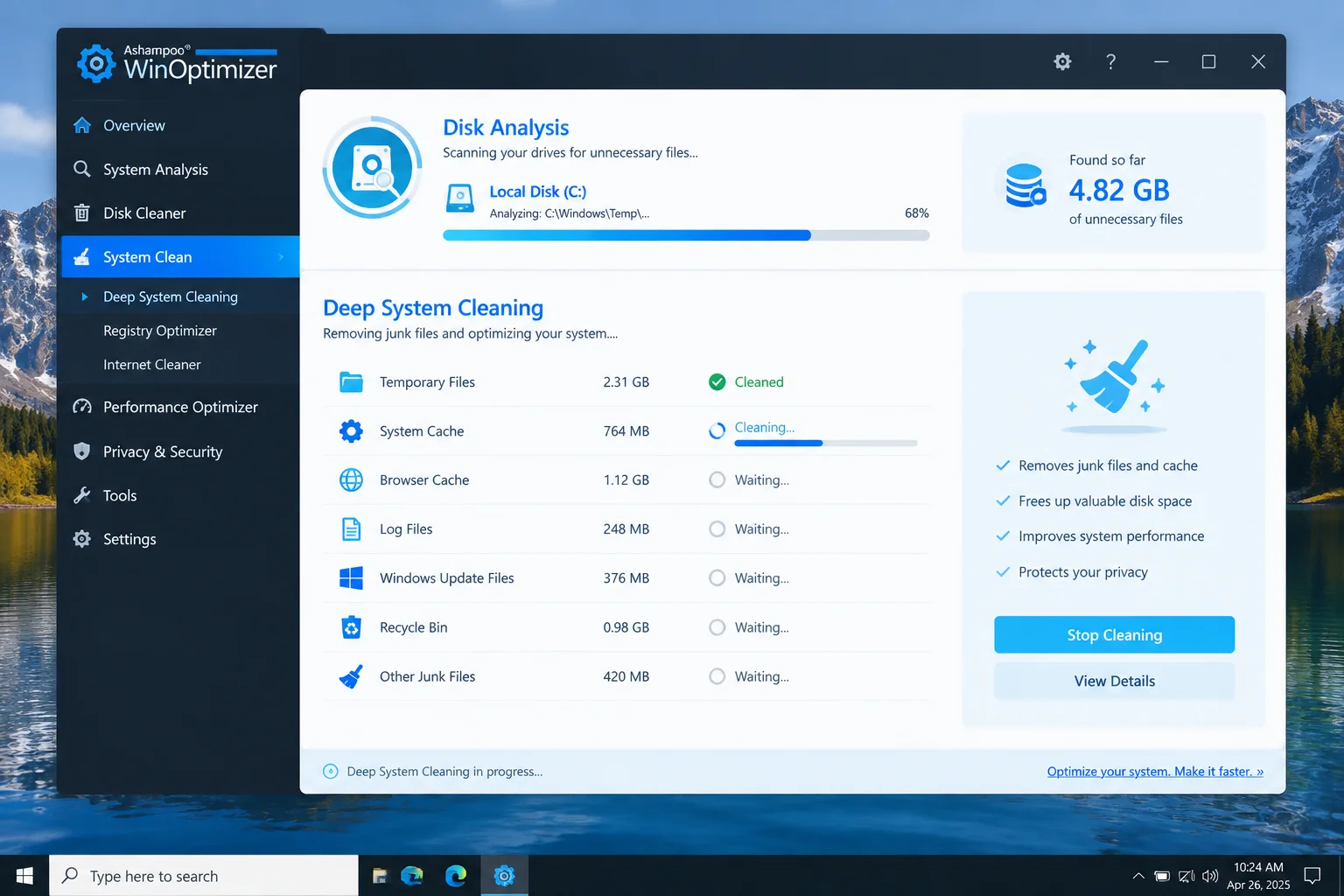Click the Other Junk Files broom icon
This screenshot has width=1344, height=896.
(x=351, y=676)
